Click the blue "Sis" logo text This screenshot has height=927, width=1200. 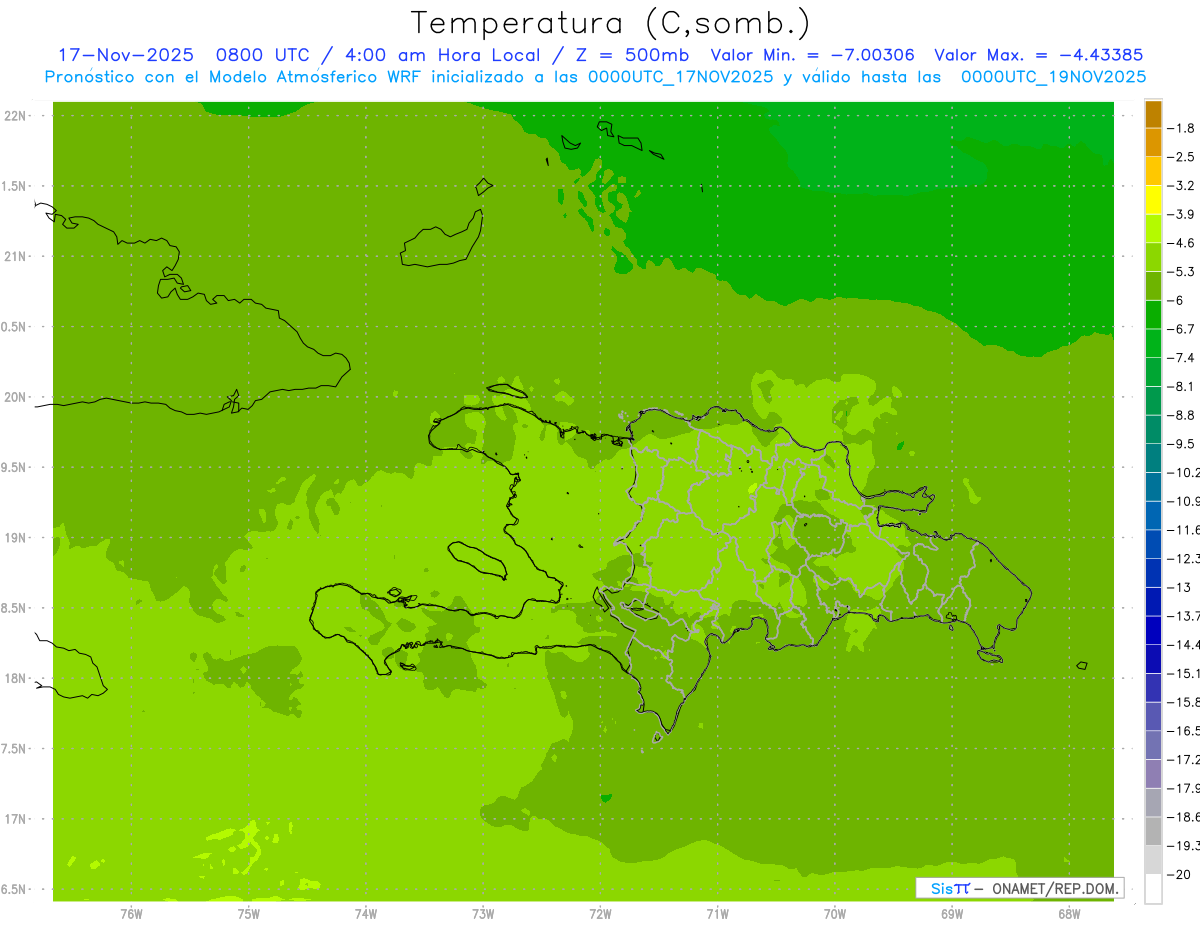942,888
